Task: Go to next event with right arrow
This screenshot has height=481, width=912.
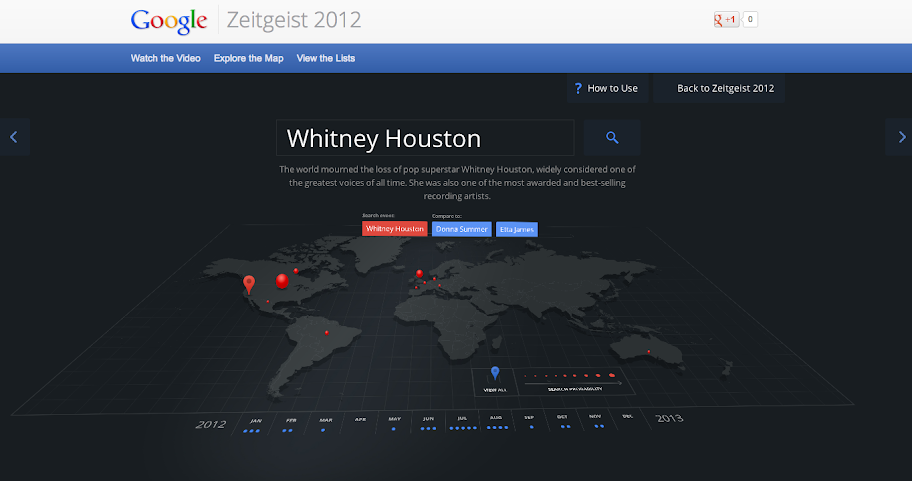Action: [x=897, y=137]
